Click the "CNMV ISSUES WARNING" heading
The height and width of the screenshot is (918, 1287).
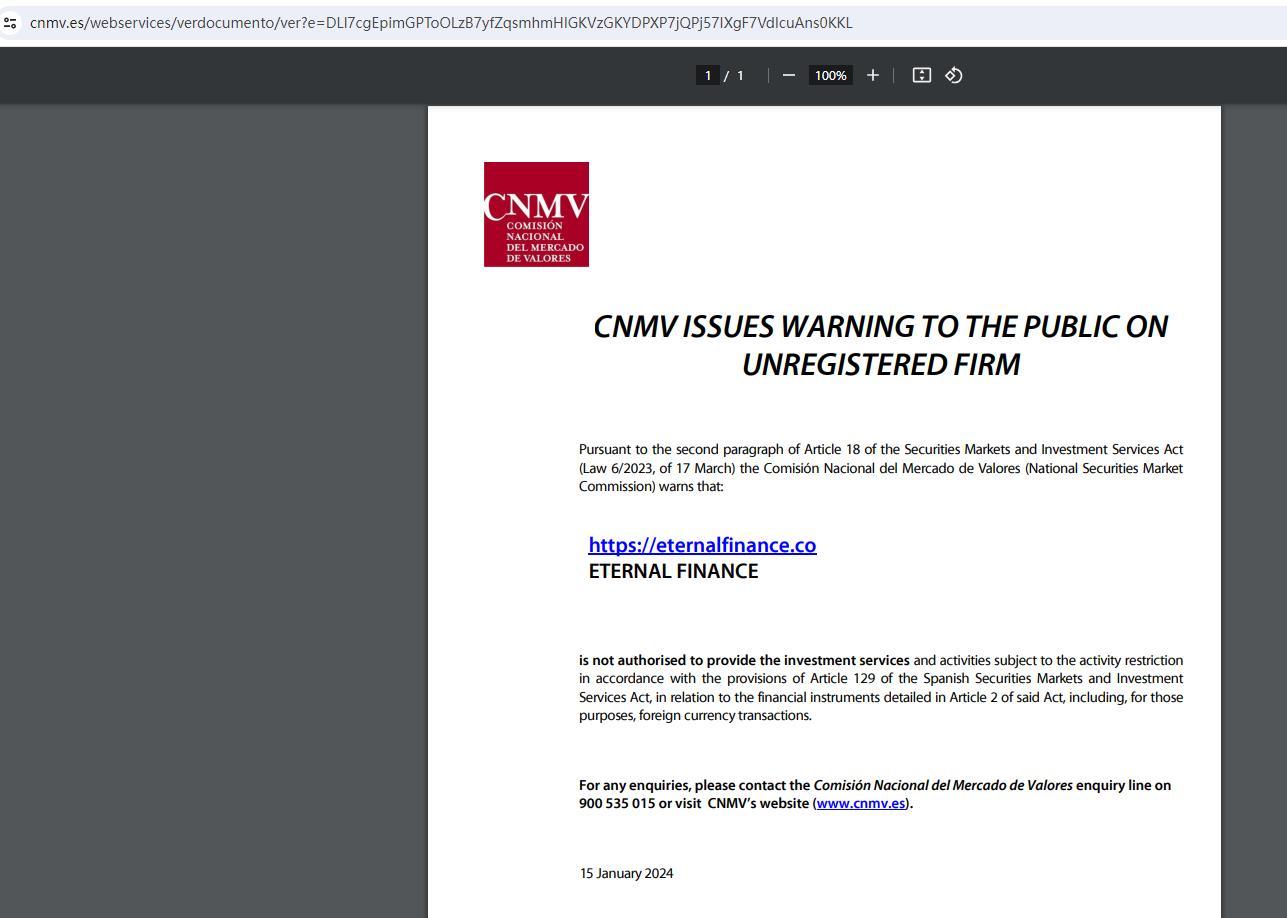(x=880, y=327)
